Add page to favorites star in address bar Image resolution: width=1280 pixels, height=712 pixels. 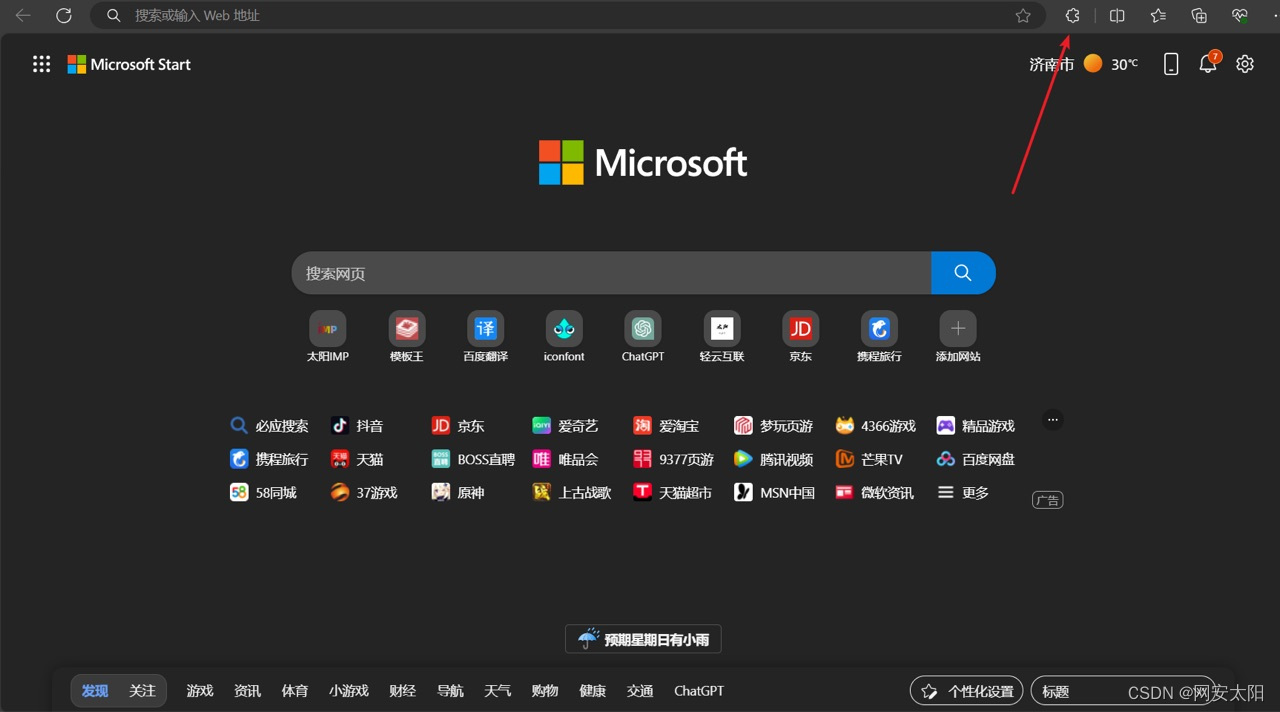click(1023, 15)
